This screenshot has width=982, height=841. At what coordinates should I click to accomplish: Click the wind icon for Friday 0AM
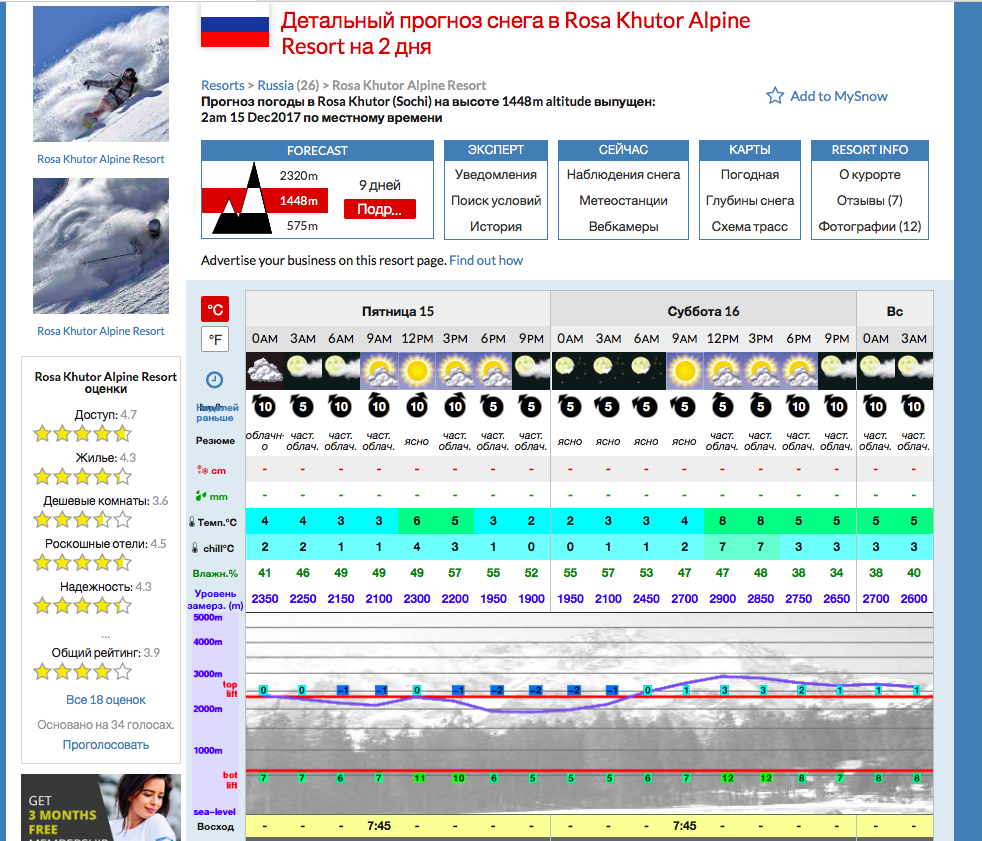click(264, 406)
